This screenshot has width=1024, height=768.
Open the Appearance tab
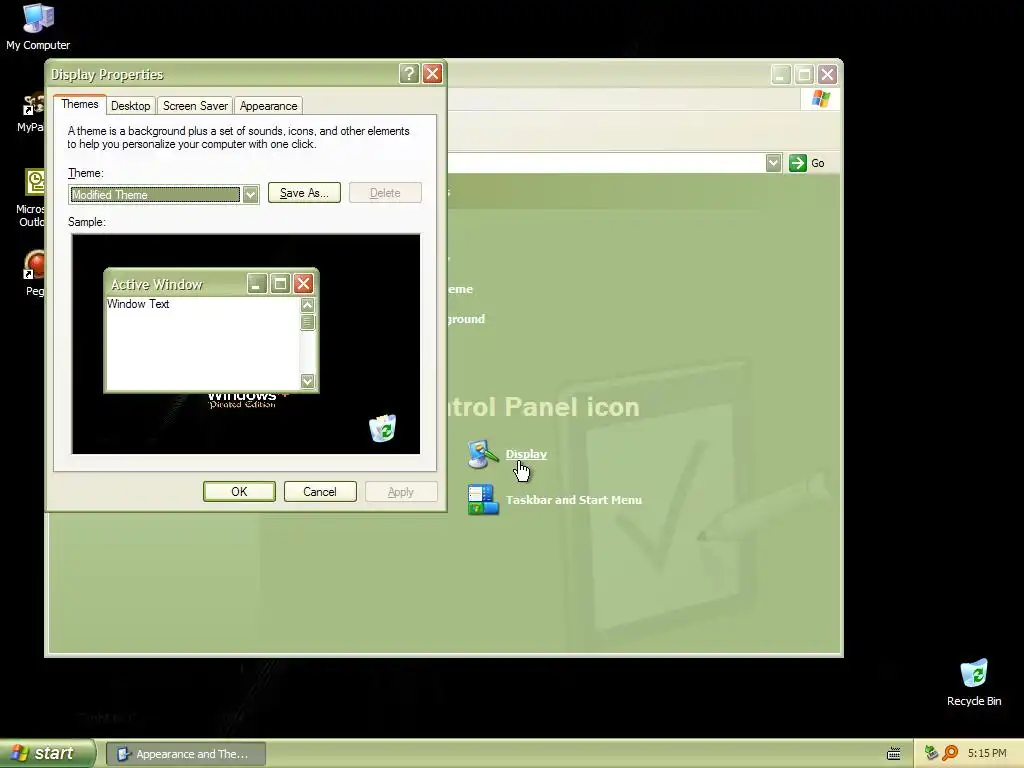(x=268, y=106)
